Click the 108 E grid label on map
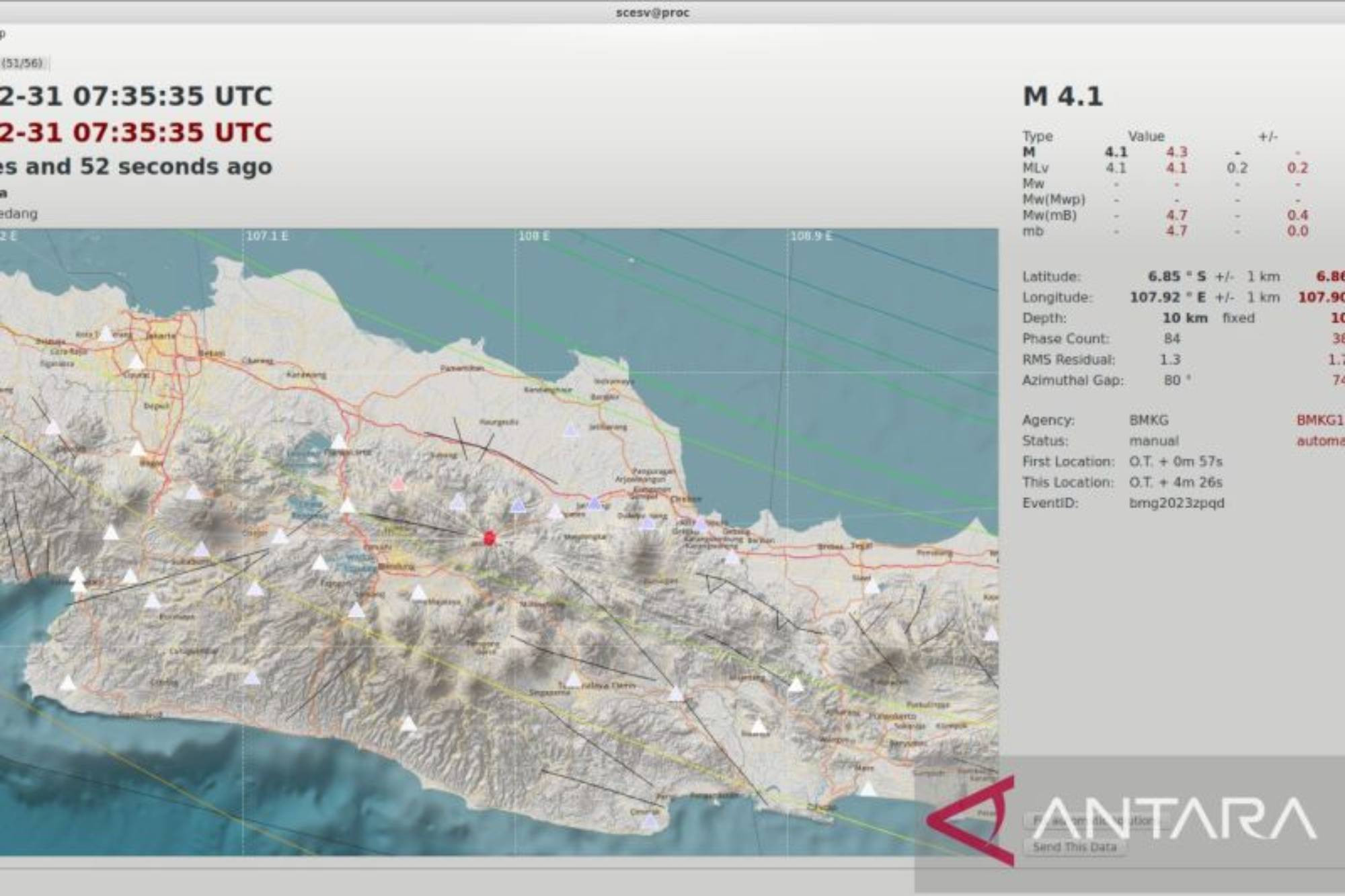This screenshot has height=896, width=1345. click(534, 237)
